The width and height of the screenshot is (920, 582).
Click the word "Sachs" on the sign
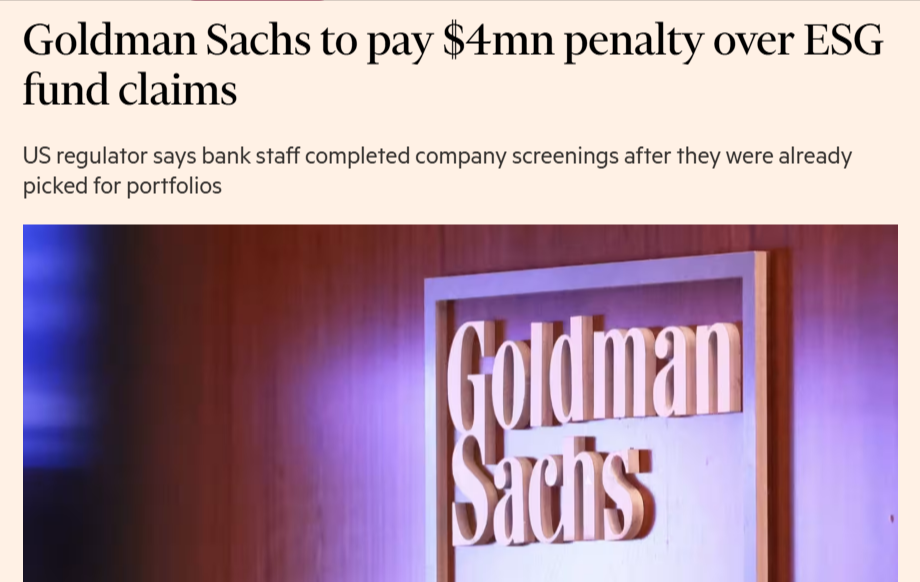550,492
